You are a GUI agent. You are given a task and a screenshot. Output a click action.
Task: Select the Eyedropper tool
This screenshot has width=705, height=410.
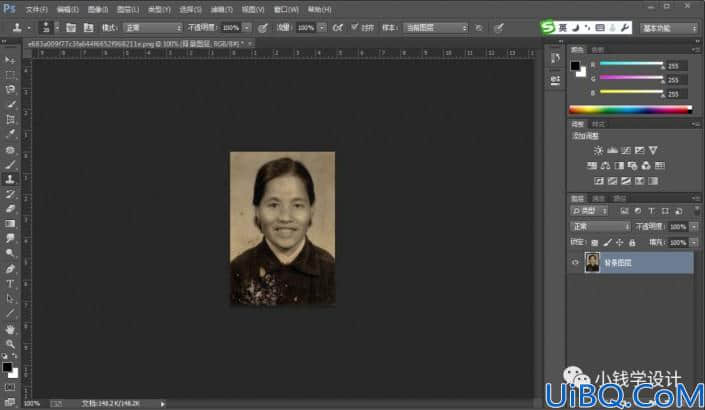click(10, 134)
